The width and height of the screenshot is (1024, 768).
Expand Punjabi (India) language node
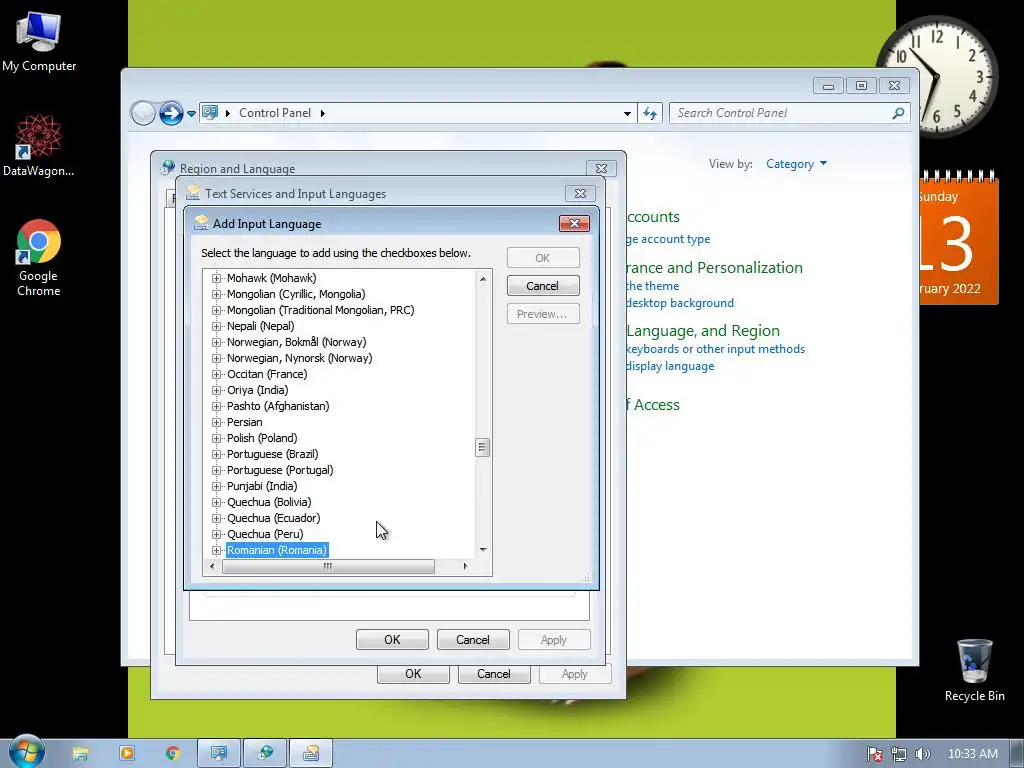pyautogui.click(x=216, y=487)
